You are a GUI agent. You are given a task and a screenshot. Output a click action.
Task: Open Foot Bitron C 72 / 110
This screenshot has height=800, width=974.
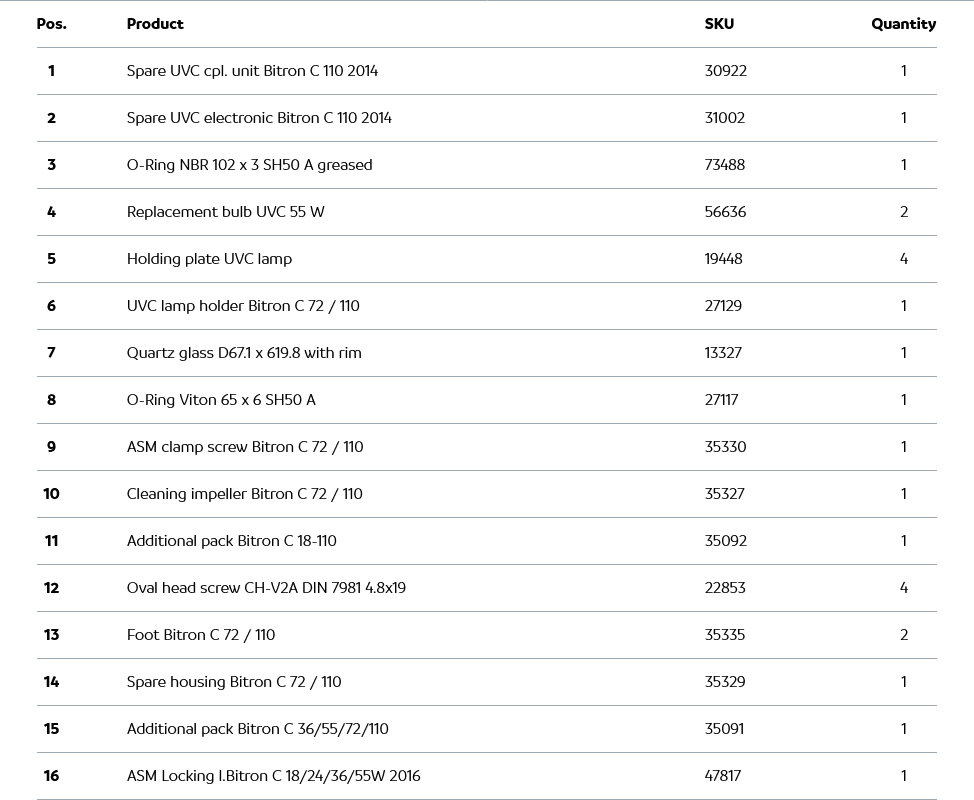click(x=201, y=635)
